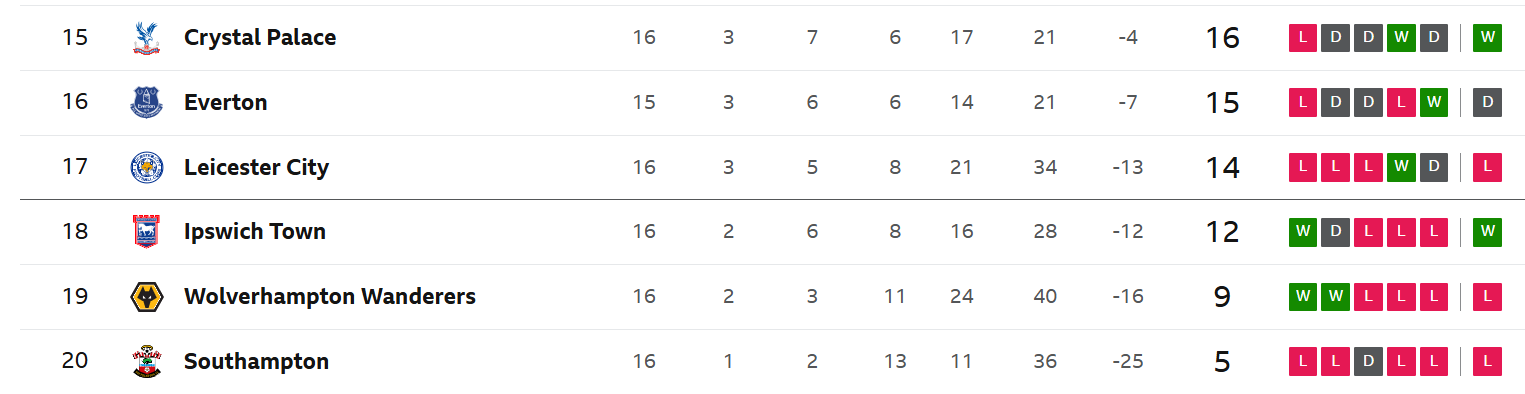Open Everton's green W form badge

1433,102
